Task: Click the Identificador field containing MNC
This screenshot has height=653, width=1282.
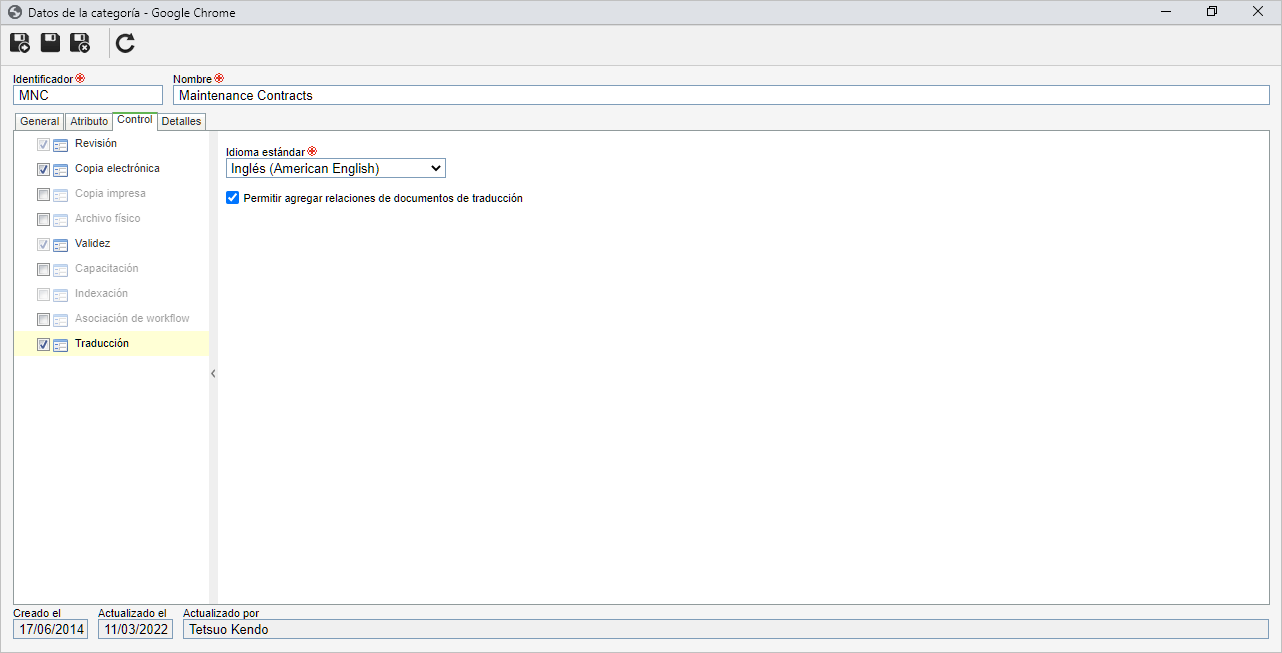Action: coord(88,95)
